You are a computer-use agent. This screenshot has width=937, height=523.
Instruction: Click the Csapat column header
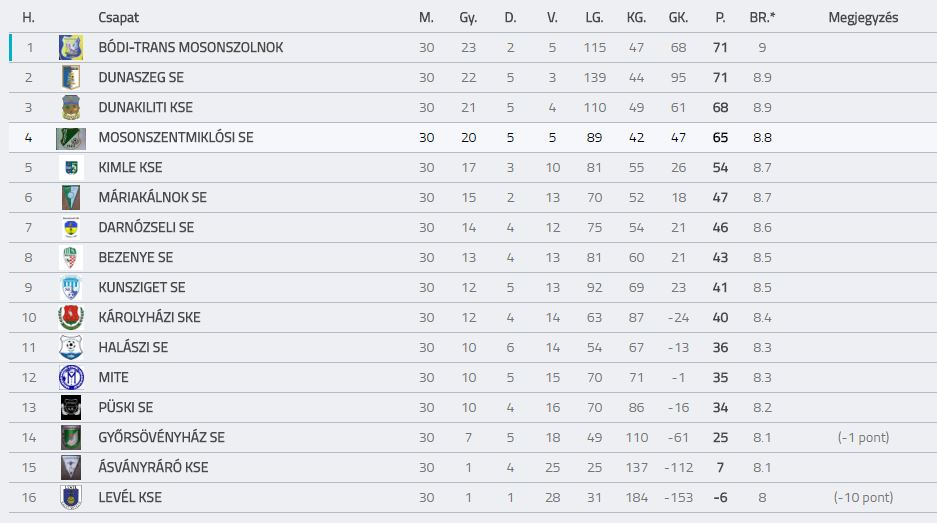118,17
